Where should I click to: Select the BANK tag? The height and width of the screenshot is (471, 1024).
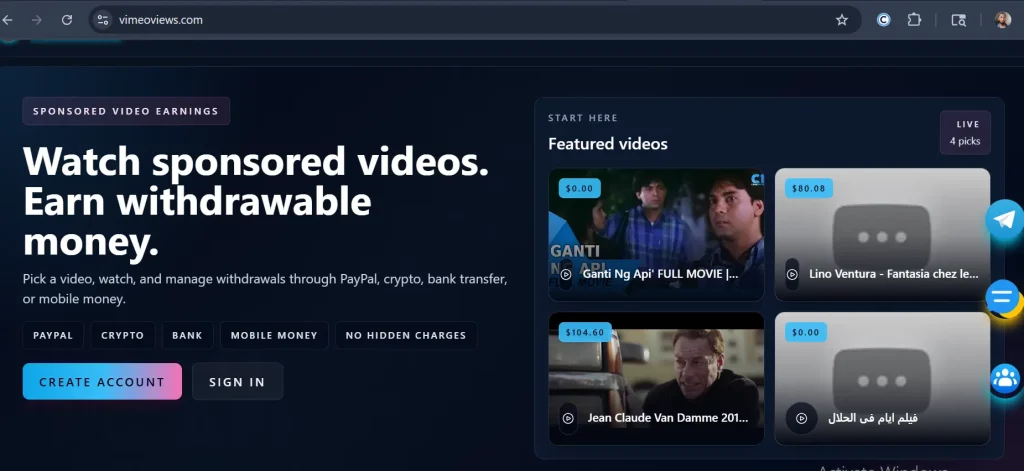coord(187,335)
